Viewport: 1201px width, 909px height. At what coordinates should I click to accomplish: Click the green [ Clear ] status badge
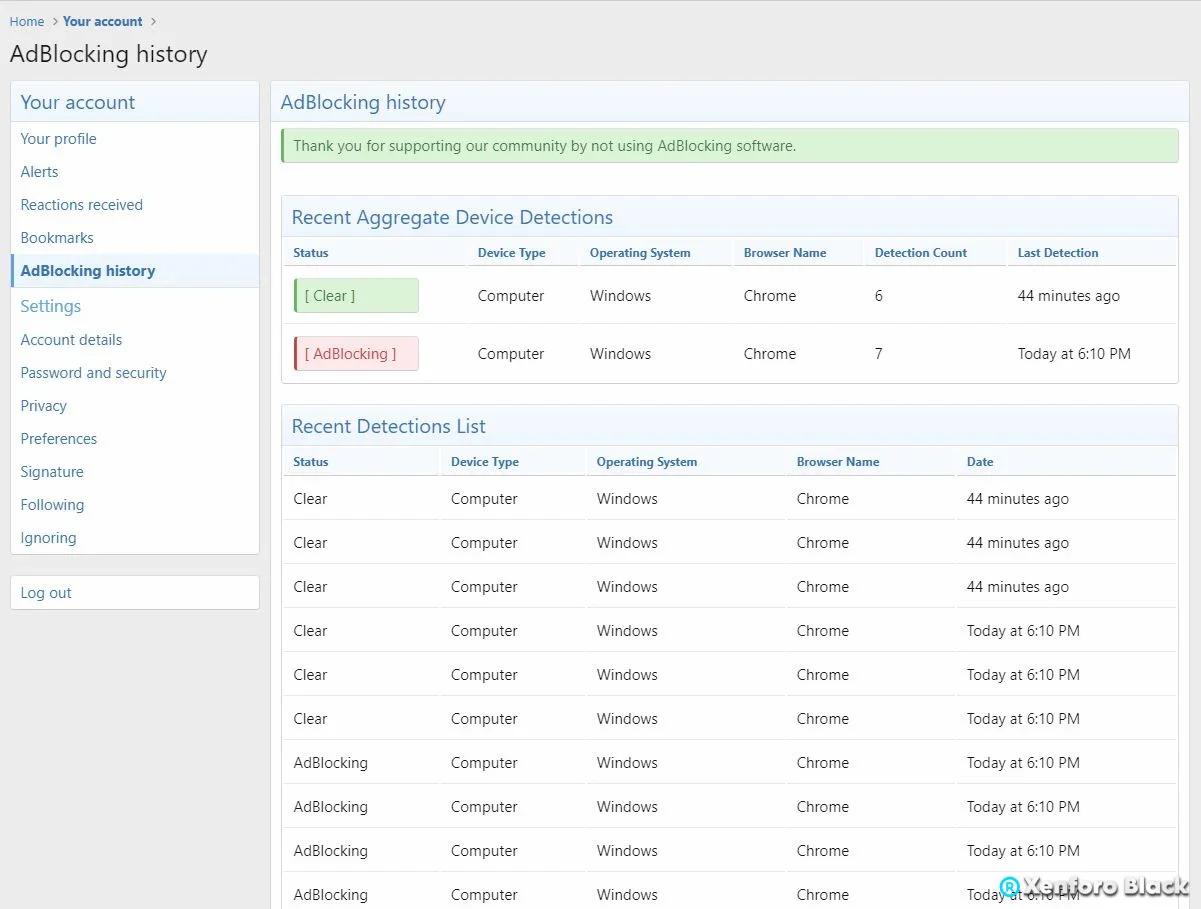(356, 296)
